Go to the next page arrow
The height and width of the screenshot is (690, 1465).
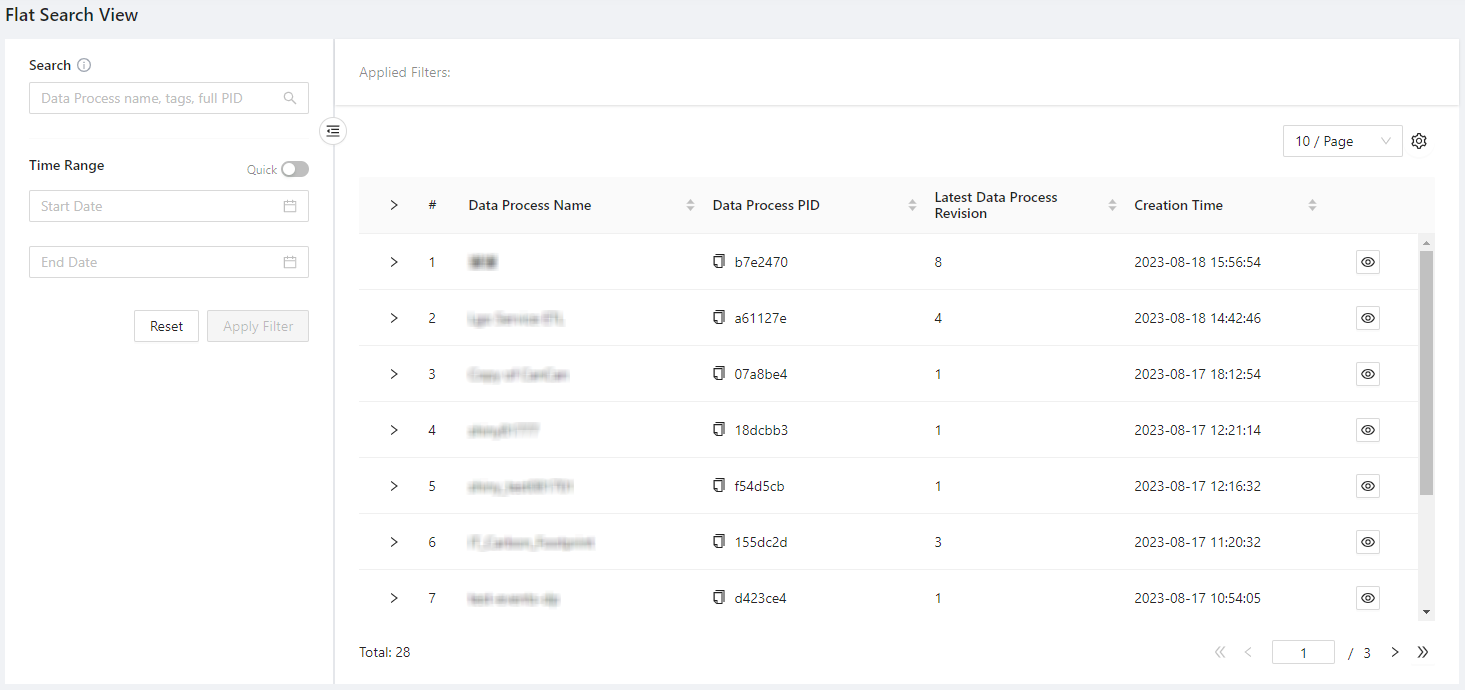[x=1395, y=652]
